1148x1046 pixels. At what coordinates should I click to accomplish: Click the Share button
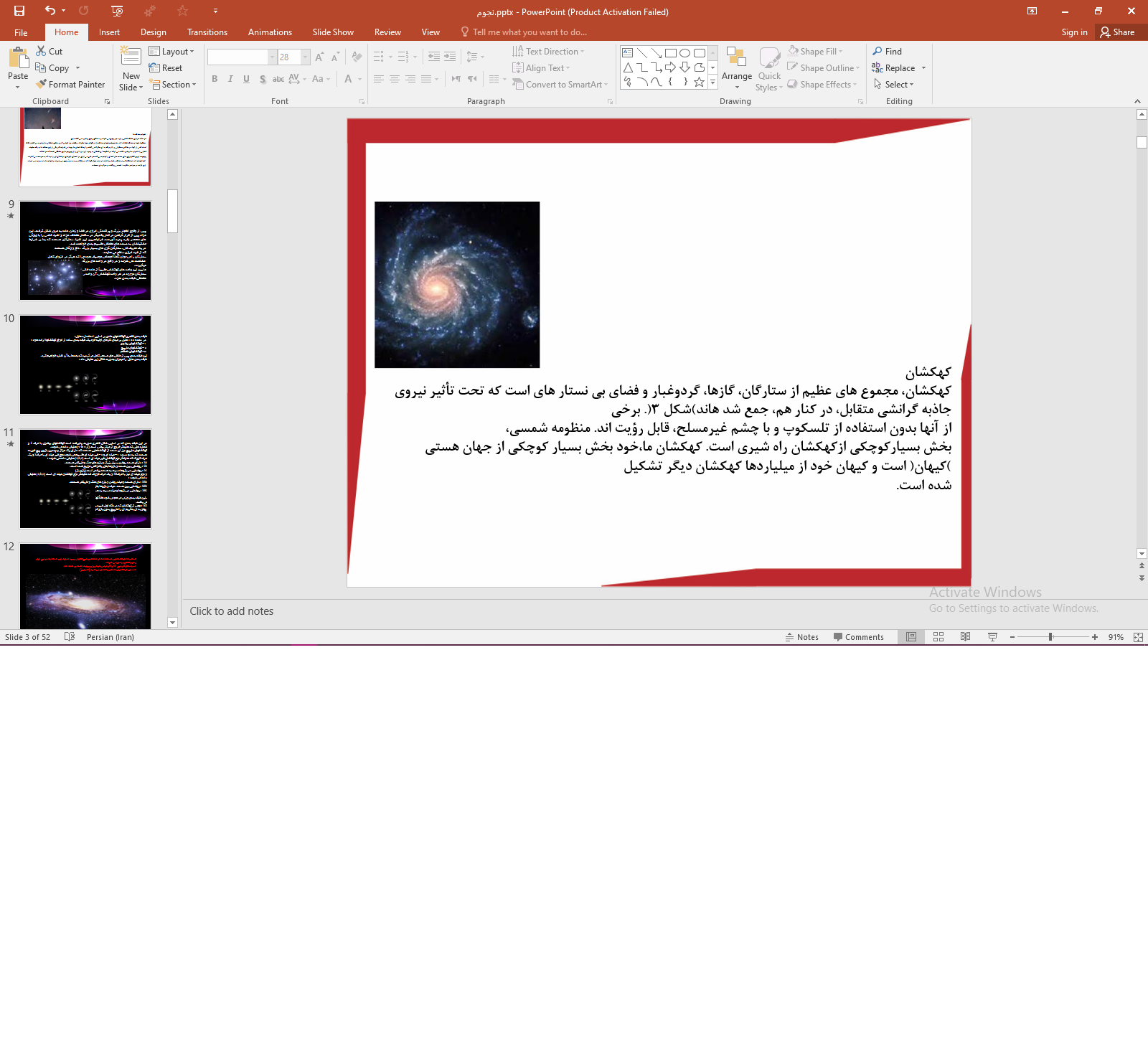(x=1117, y=32)
